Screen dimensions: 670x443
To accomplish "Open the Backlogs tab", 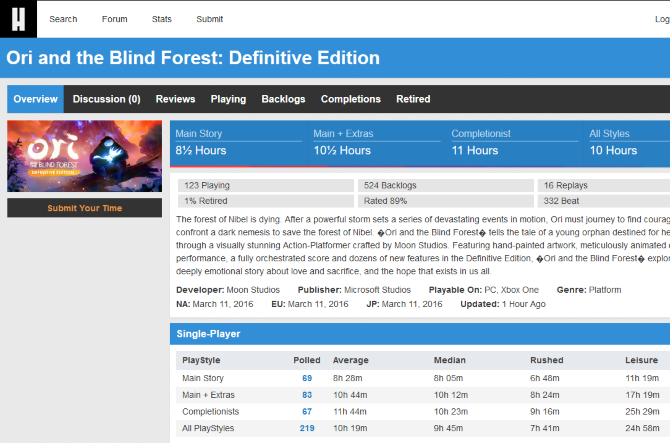I will (x=283, y=99).
